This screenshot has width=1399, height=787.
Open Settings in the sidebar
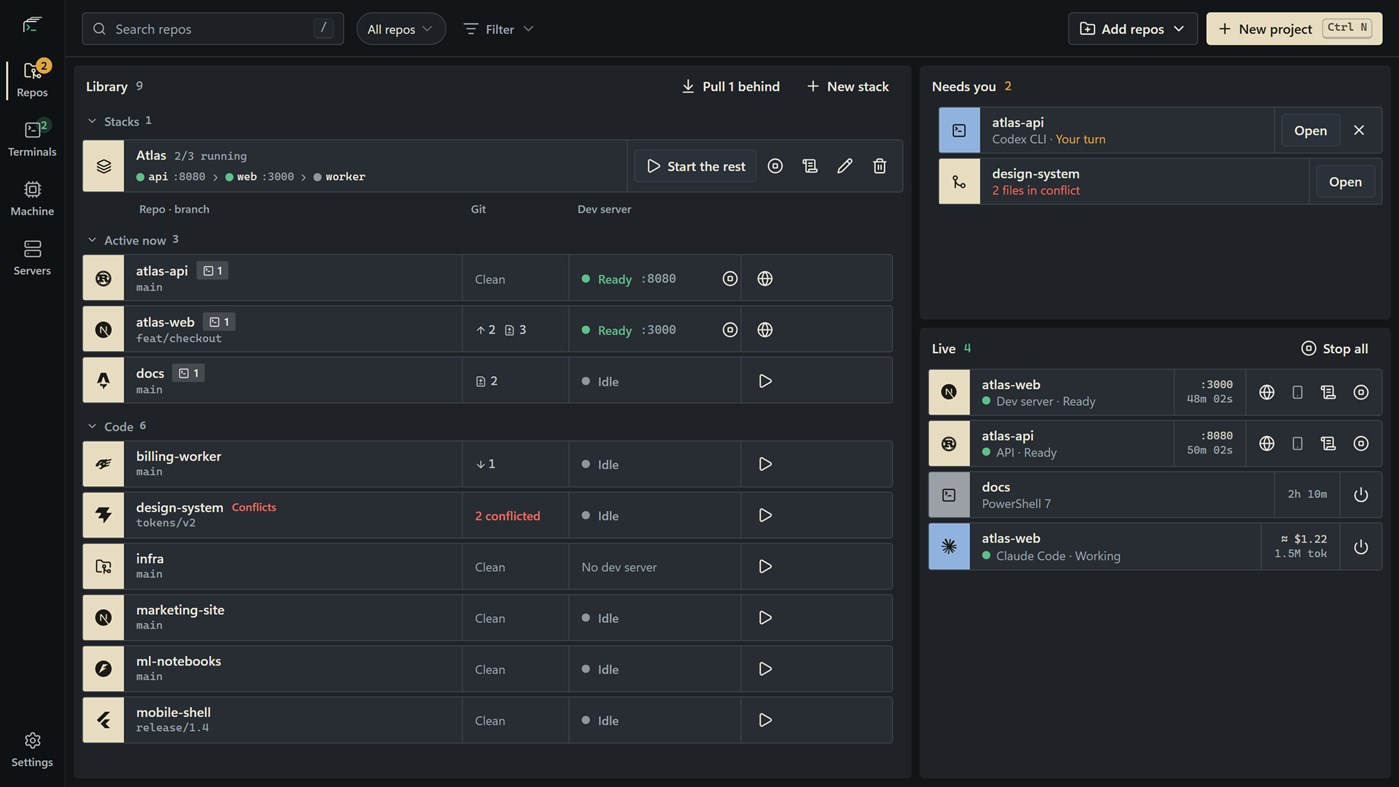(32, 749)
